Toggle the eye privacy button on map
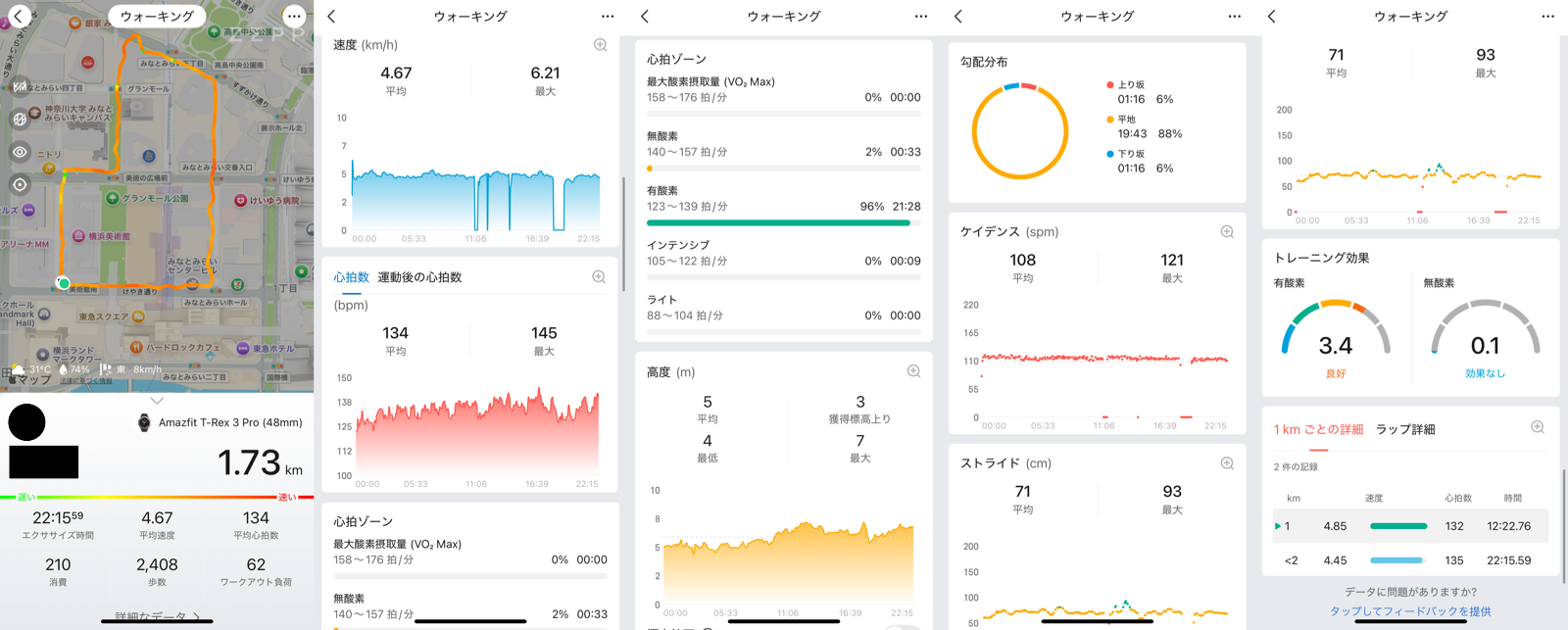This screenshot has width=1568, height=630. point(20,152)
